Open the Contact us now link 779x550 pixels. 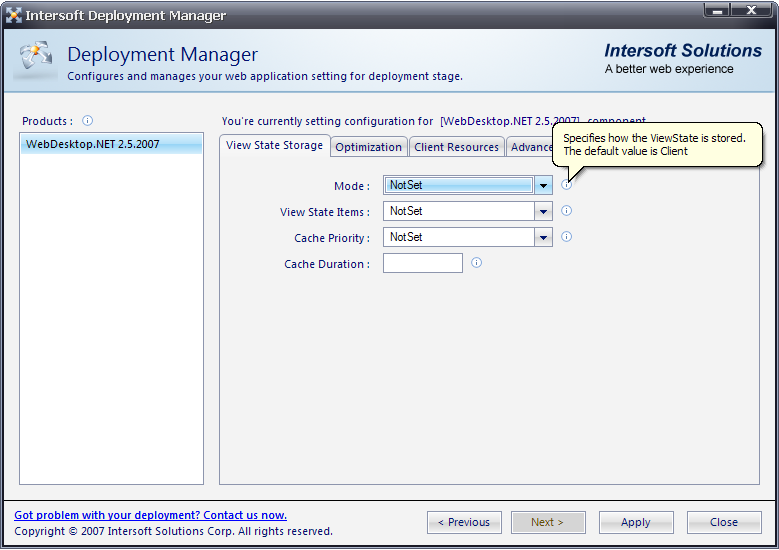(150, 515)
